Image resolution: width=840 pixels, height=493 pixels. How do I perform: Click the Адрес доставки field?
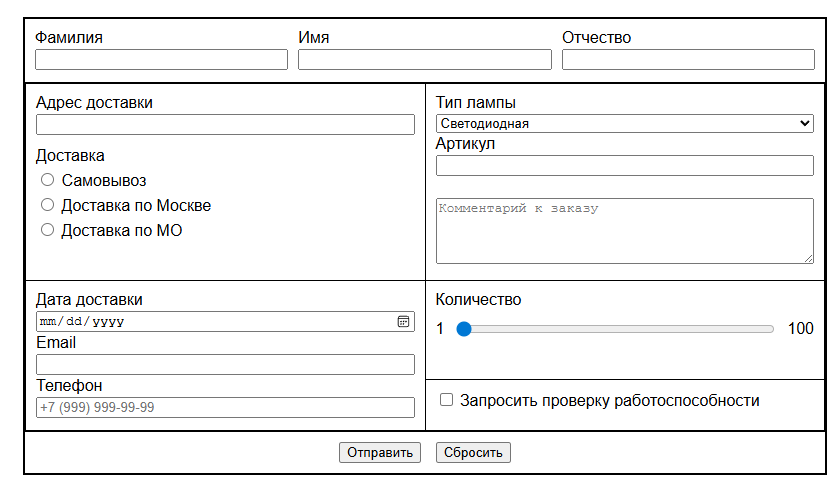pos(225,125)
